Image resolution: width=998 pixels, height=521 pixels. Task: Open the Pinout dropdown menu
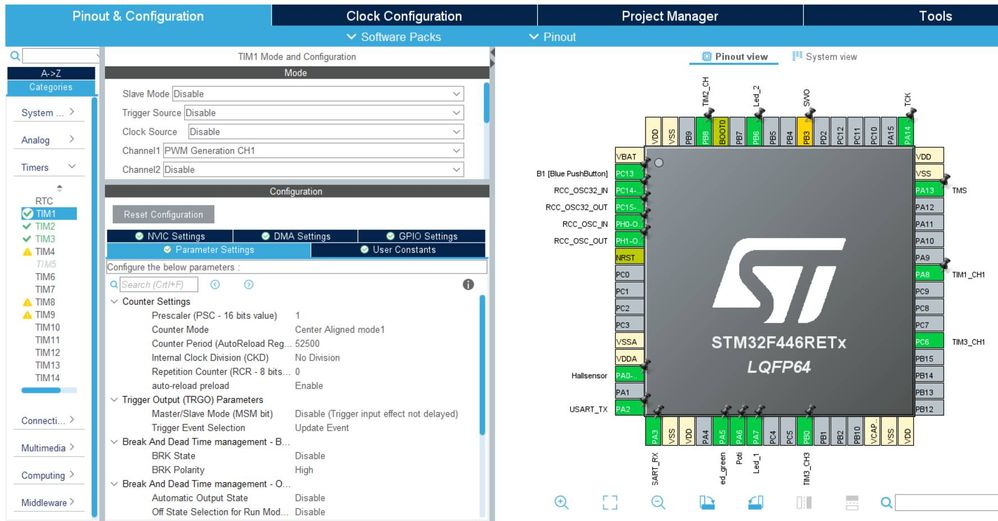[552, 37]
